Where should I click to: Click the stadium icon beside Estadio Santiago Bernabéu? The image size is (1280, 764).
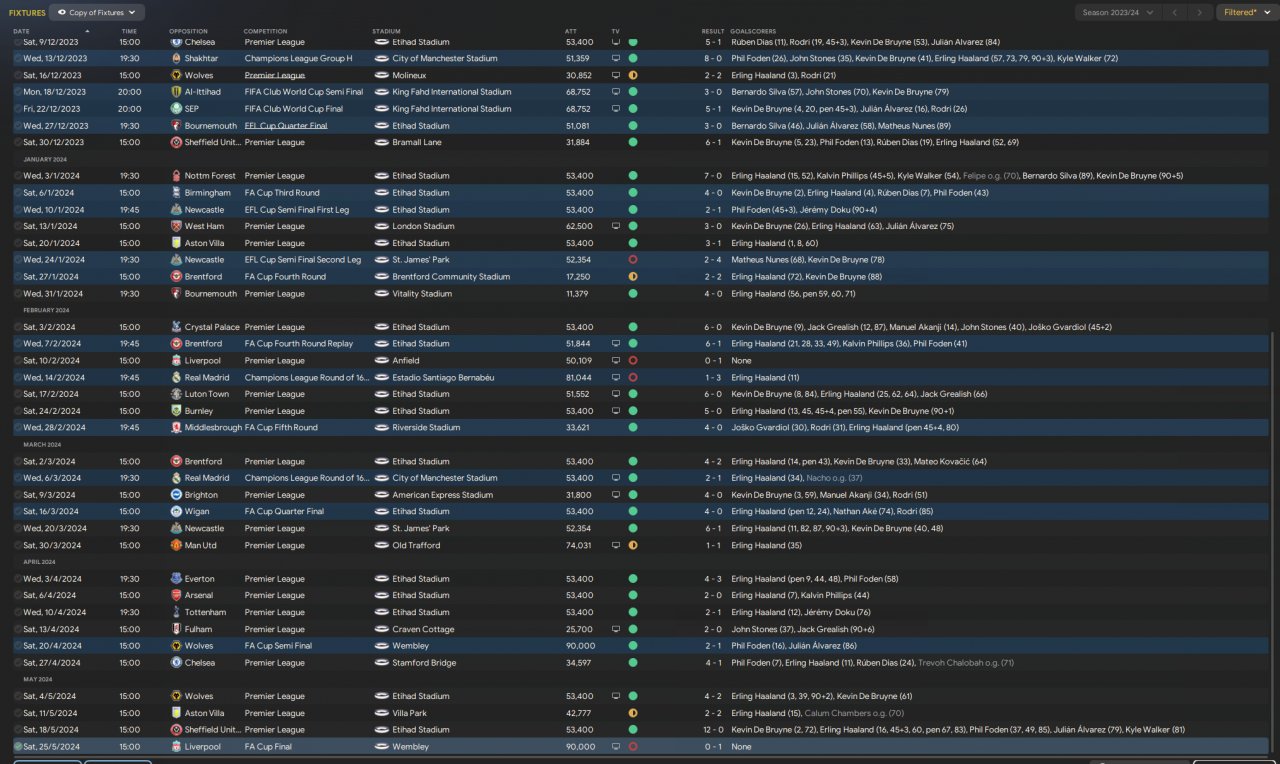[382, 378]
